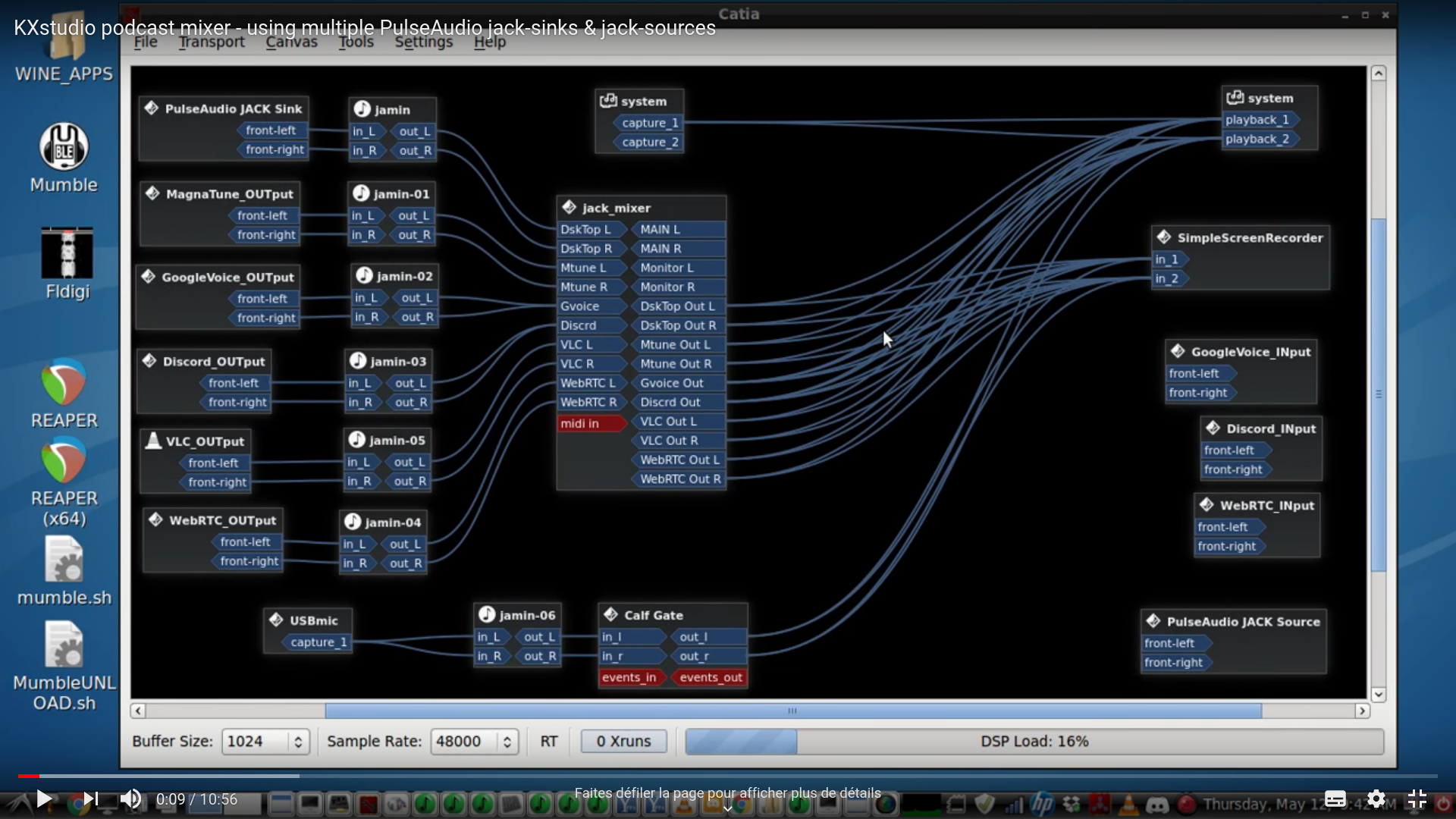The height and width of the screenshot is (819, 1456).
Task: Open the Mumble desktop icon
Action: 64,147
